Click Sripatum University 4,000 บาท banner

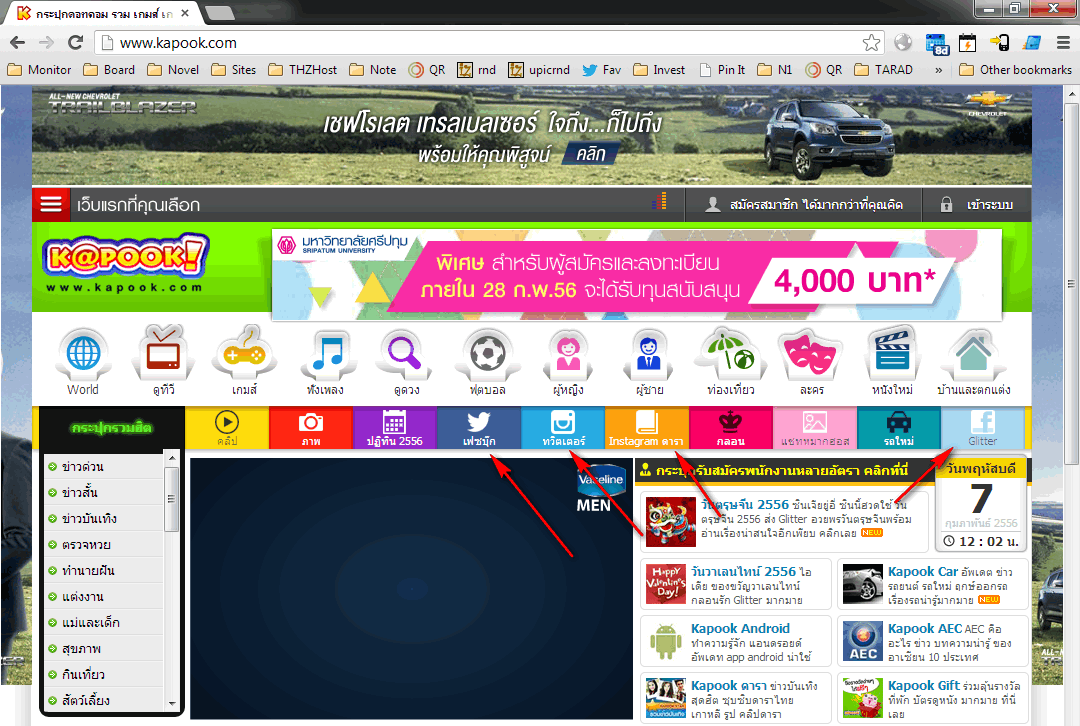[x=637, y=275]
